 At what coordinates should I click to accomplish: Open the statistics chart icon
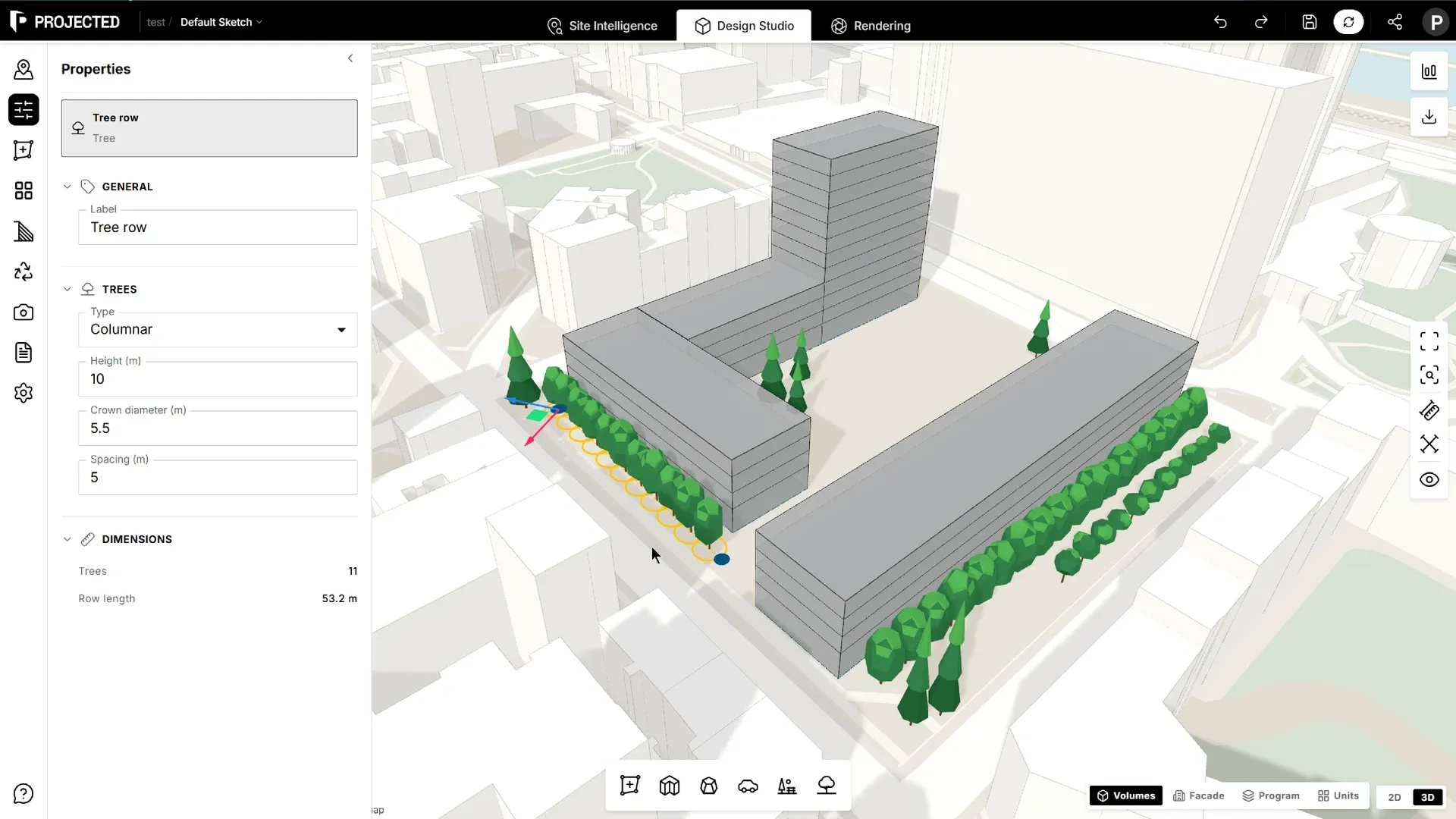[x=1429, y=71]
